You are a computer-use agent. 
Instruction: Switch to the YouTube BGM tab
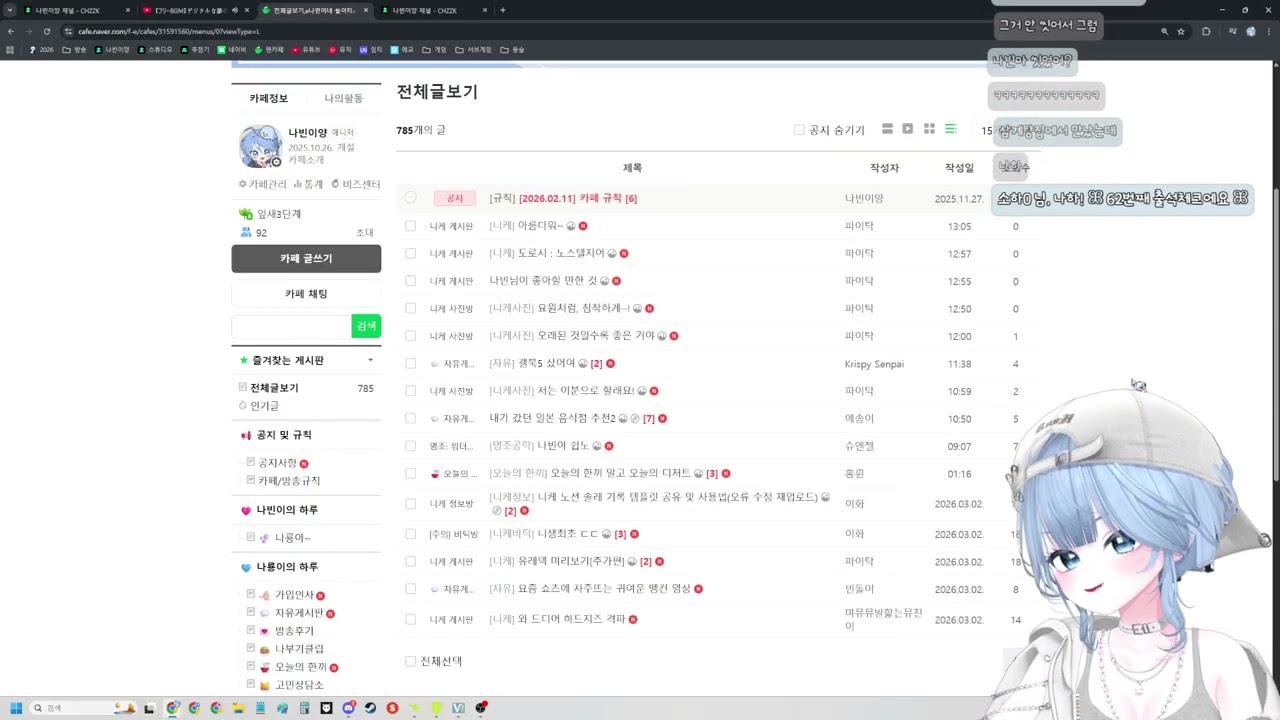[194, 10]
